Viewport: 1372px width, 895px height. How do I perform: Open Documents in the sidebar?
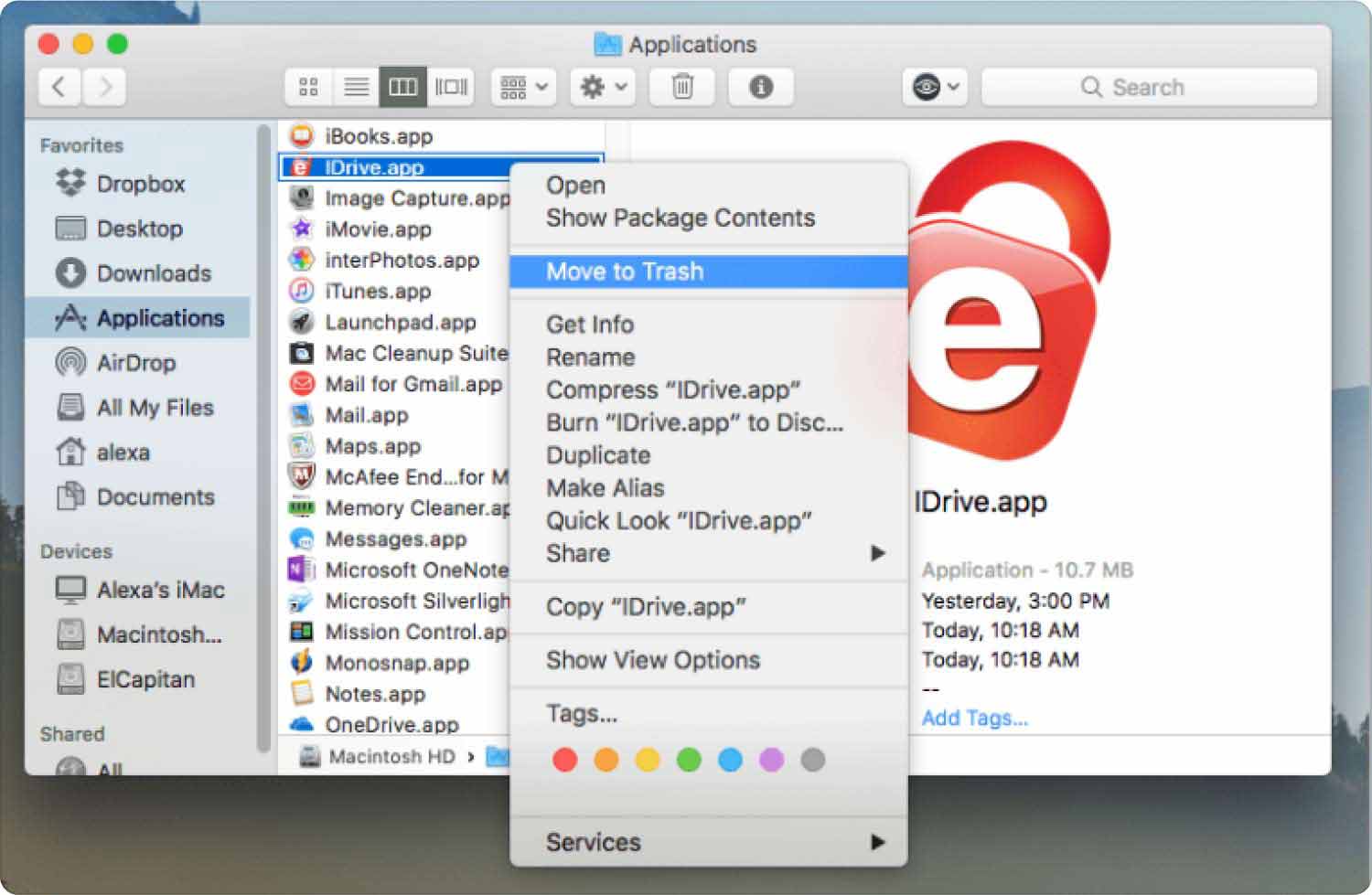coord(135,497)
